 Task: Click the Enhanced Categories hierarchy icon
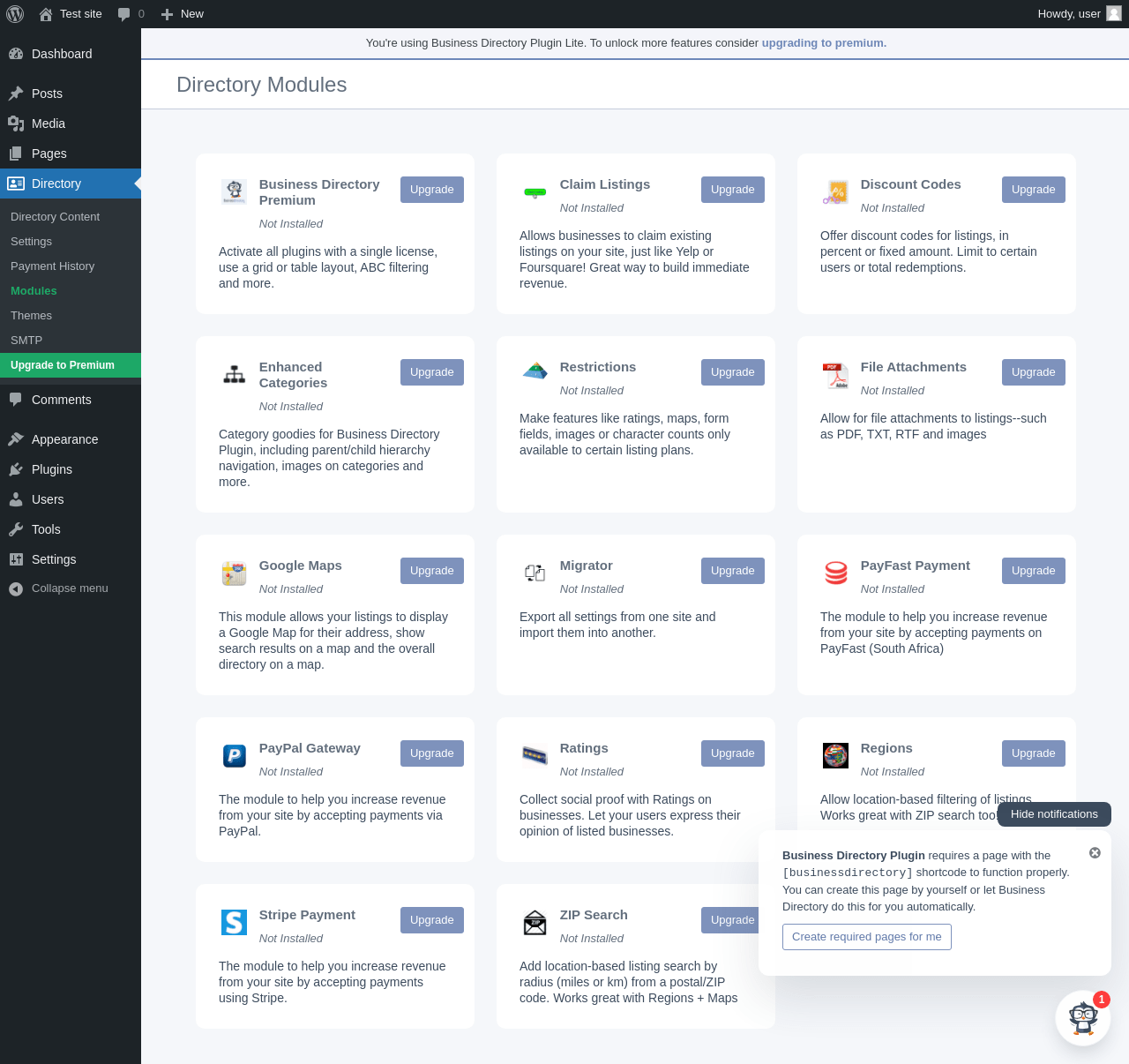235,374
